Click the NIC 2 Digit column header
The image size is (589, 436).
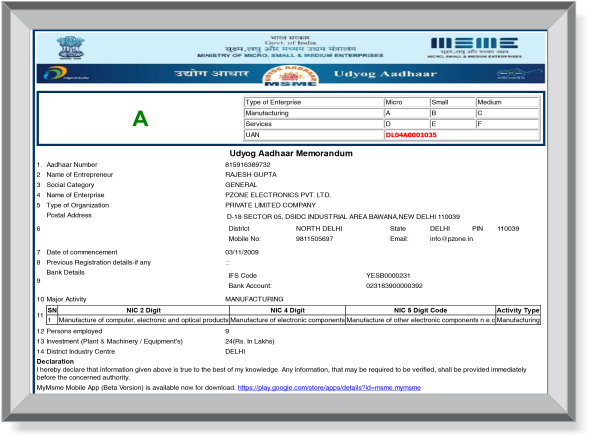[143, 310]
